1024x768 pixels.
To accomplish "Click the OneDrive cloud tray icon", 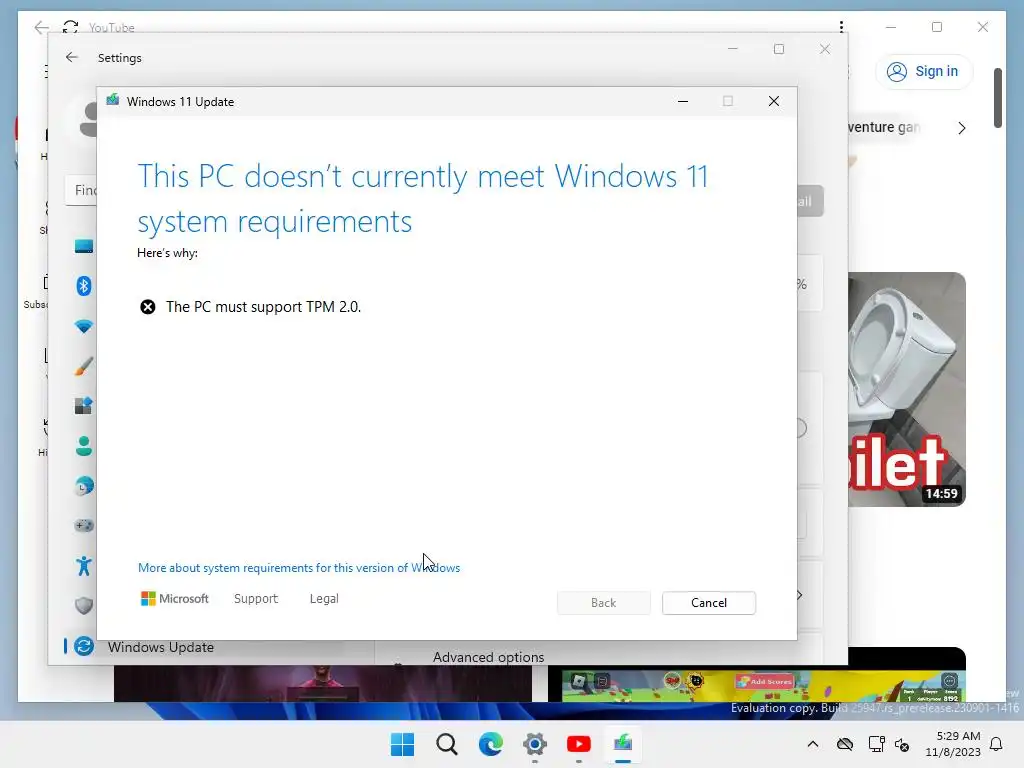I will point(845,744).
